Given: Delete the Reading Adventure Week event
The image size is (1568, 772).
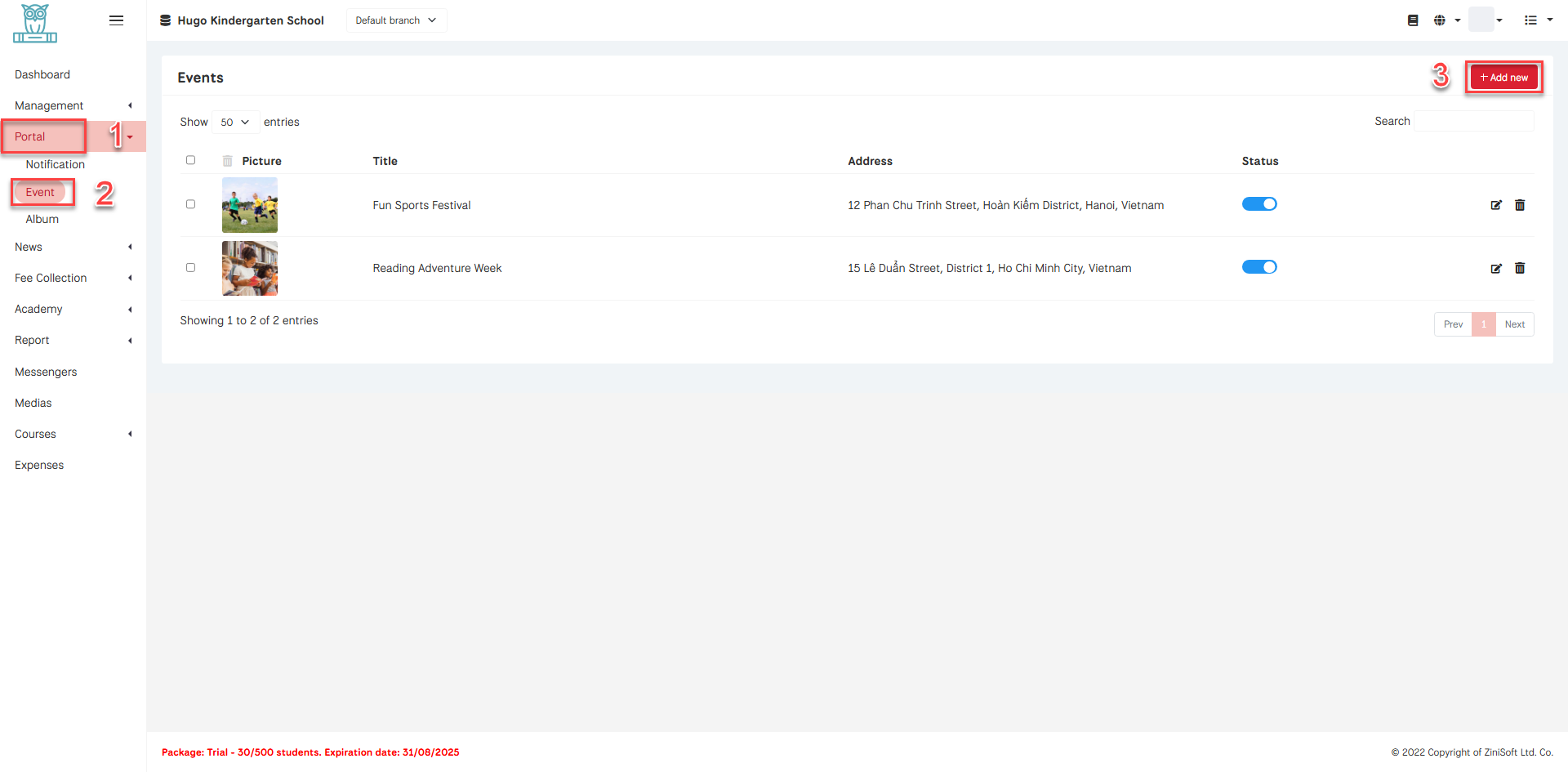Looking at the screenshot, I should 1520,268.
